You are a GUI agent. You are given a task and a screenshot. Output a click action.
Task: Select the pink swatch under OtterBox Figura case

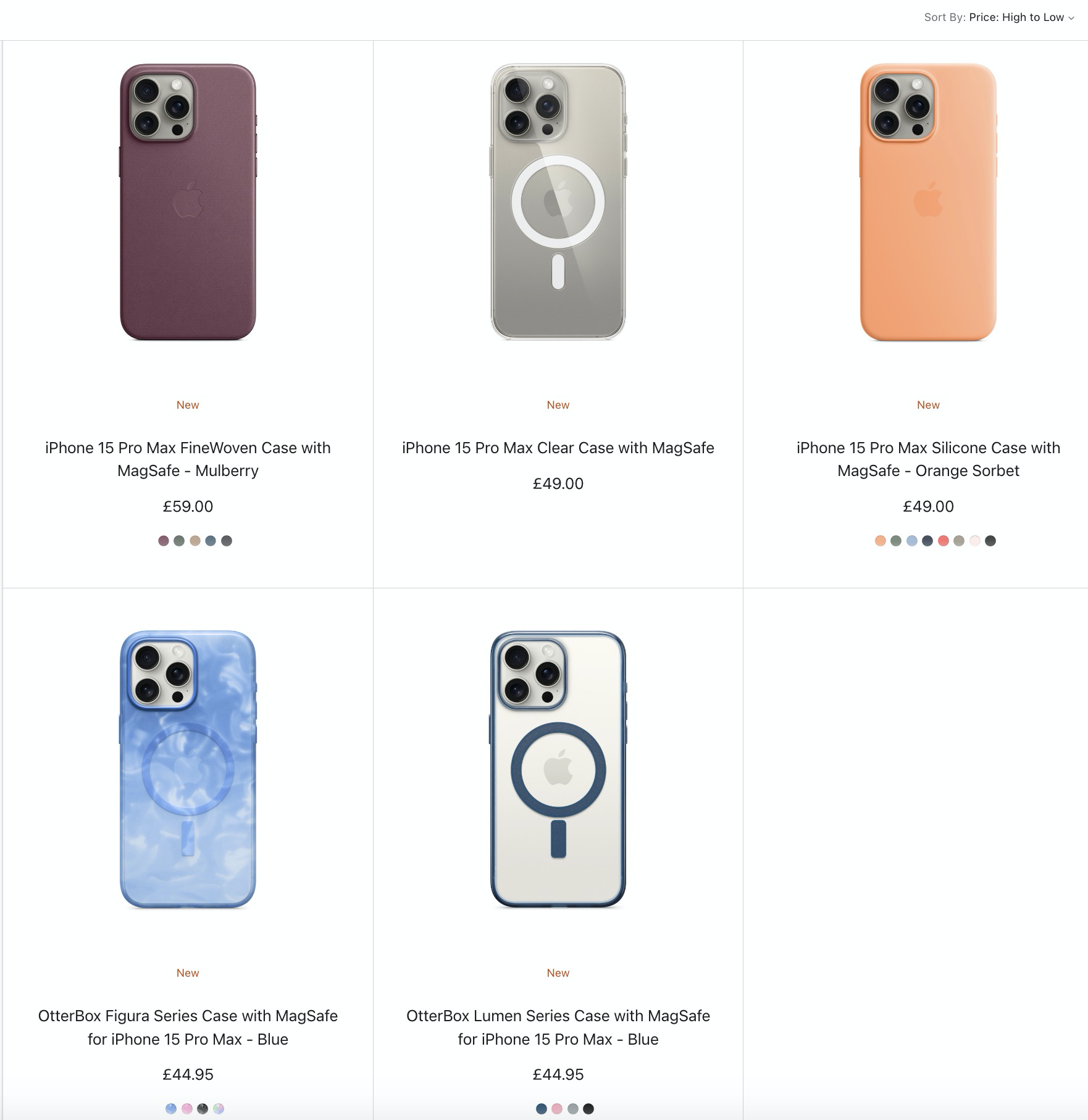pos(187,1109)
